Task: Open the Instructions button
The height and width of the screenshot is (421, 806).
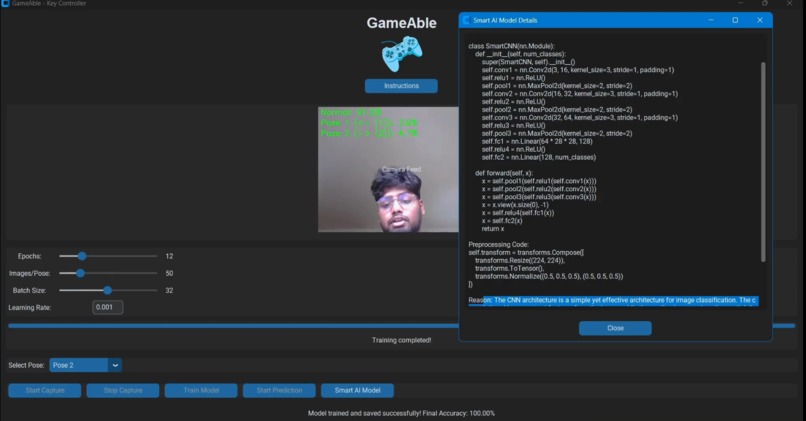Action: [401, 86]
